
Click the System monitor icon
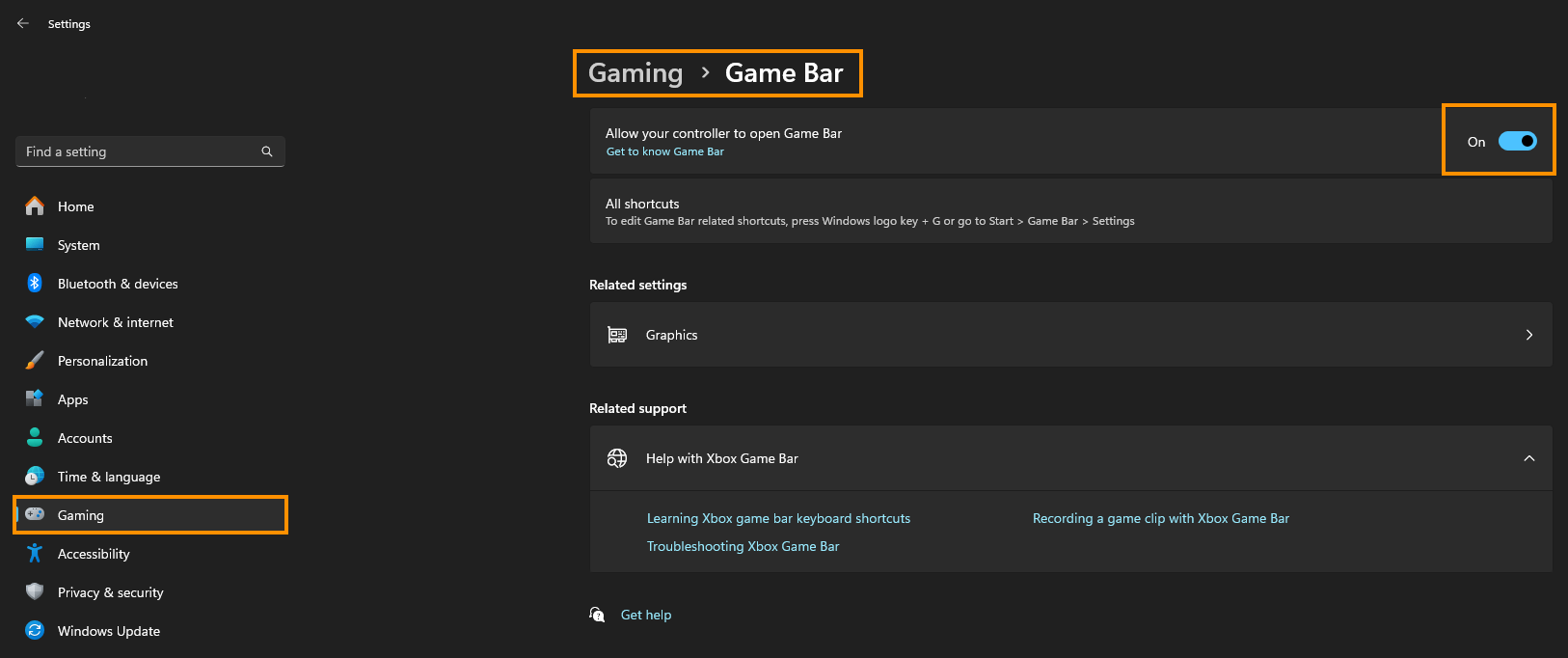pyautogui.click(x=35, y=244)
